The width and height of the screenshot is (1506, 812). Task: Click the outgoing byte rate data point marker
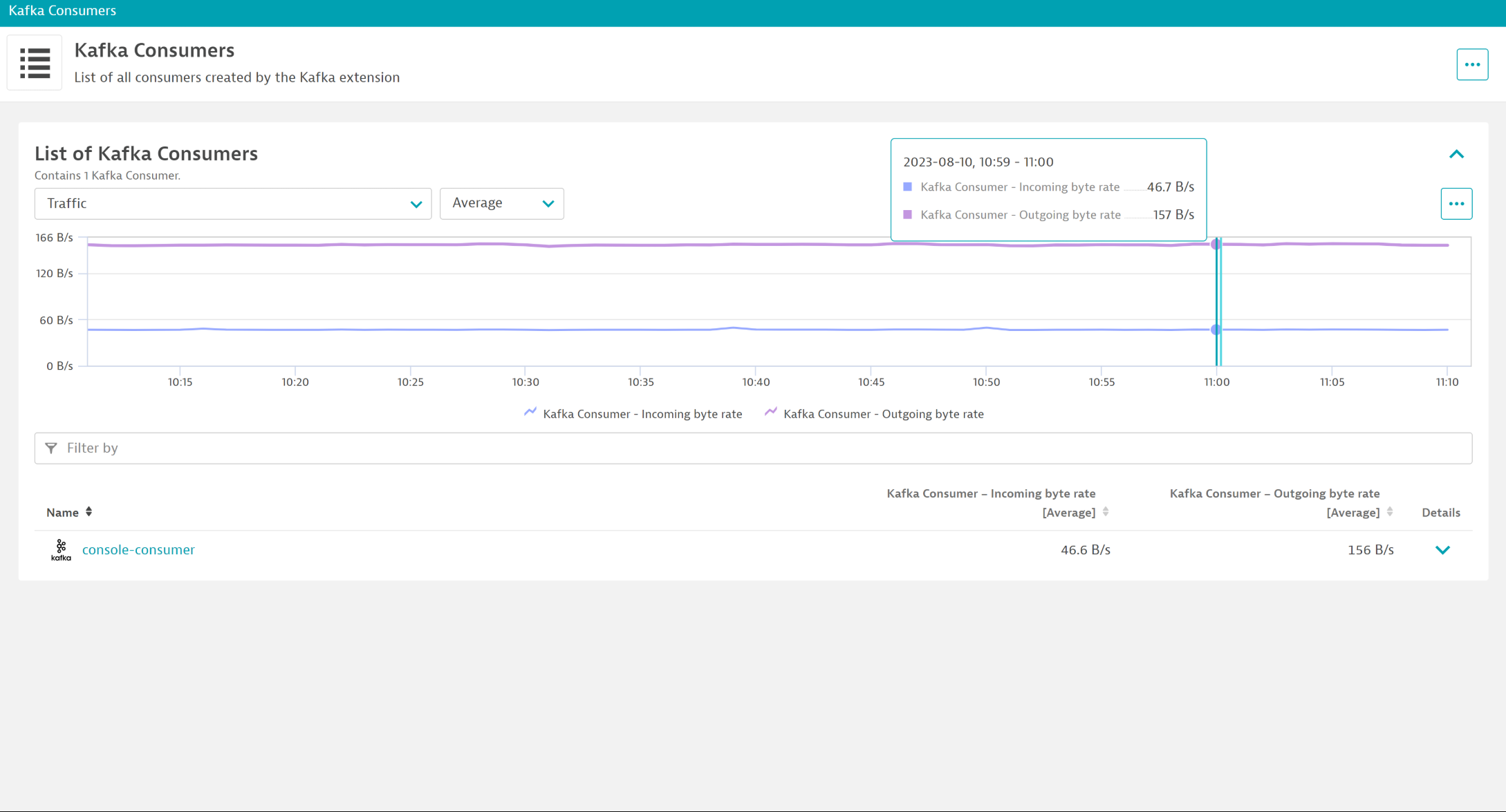1216,244
